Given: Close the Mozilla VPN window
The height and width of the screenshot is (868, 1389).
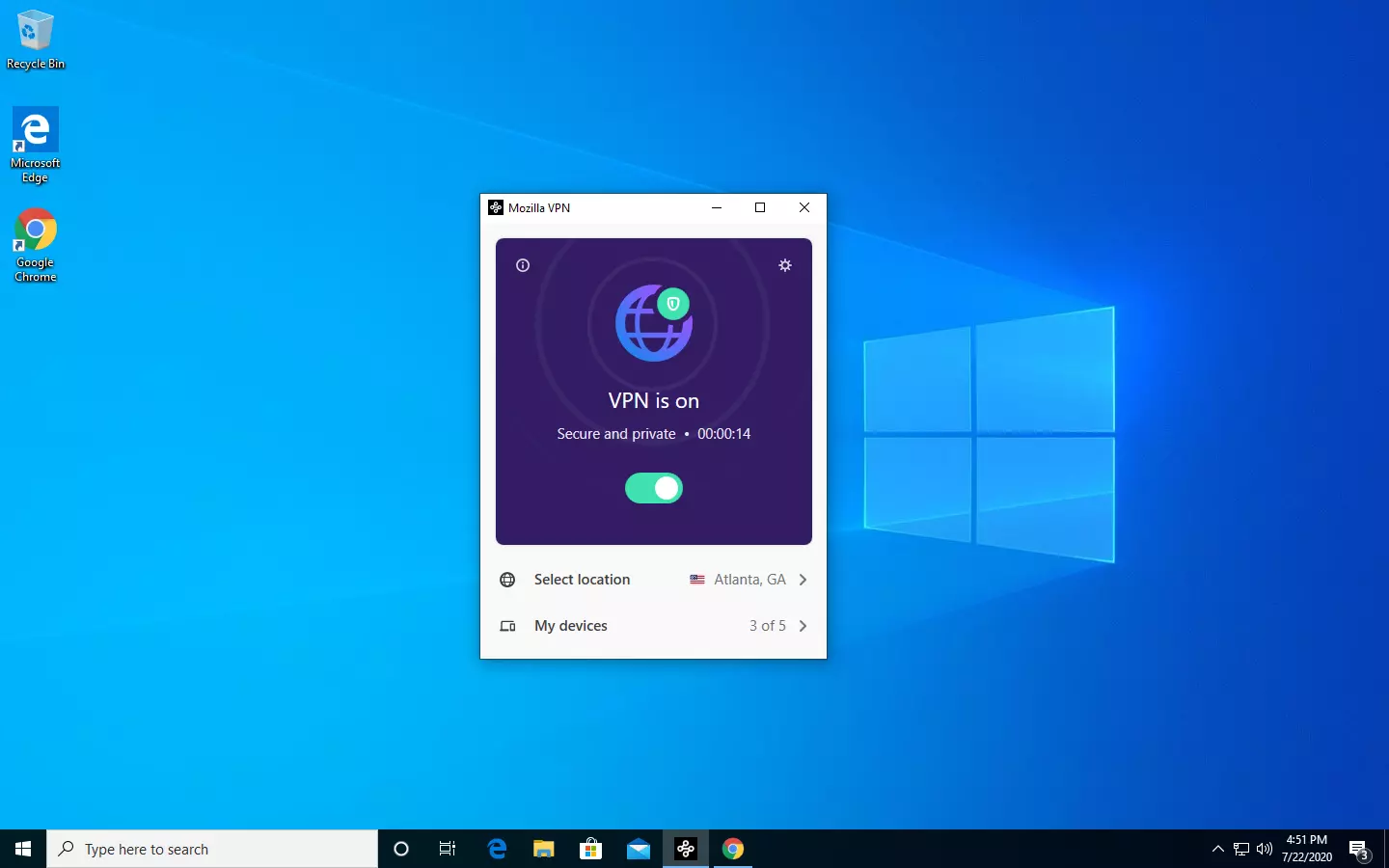Looking at the screenshot, I should click(804, 207).
